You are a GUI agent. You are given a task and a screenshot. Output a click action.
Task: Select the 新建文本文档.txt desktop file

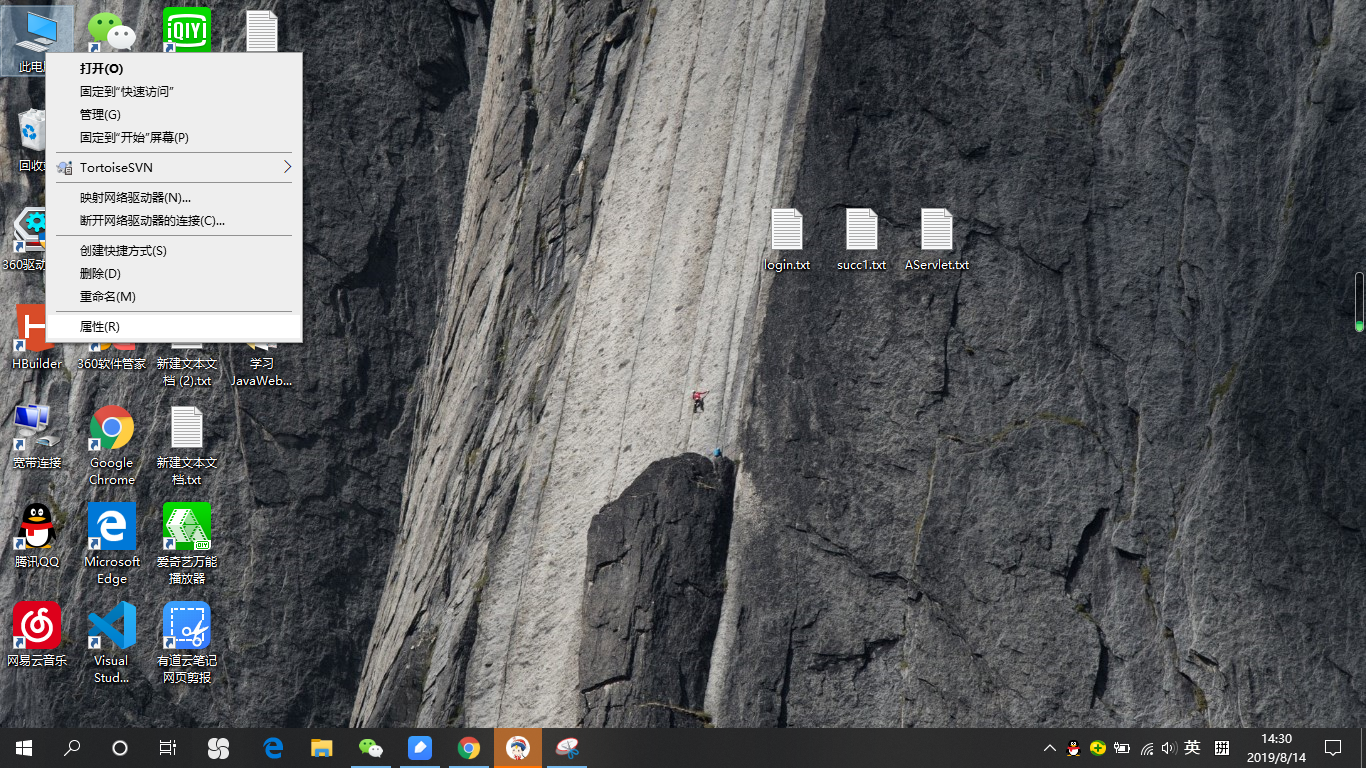coord(187,445)
